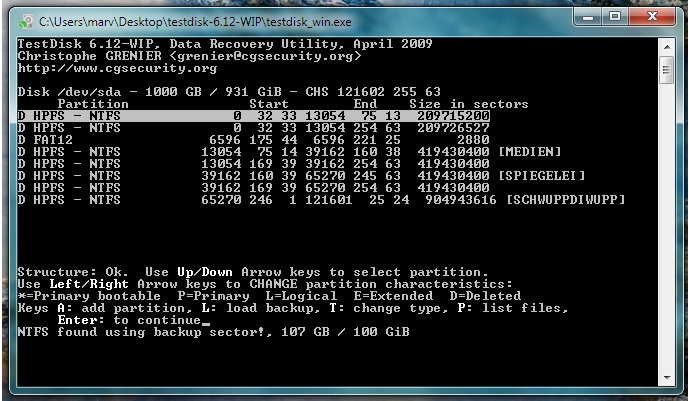Click the http://www.cgsecurity.org URL text
This screenshot has width=689, height=401.
[117, 68]
